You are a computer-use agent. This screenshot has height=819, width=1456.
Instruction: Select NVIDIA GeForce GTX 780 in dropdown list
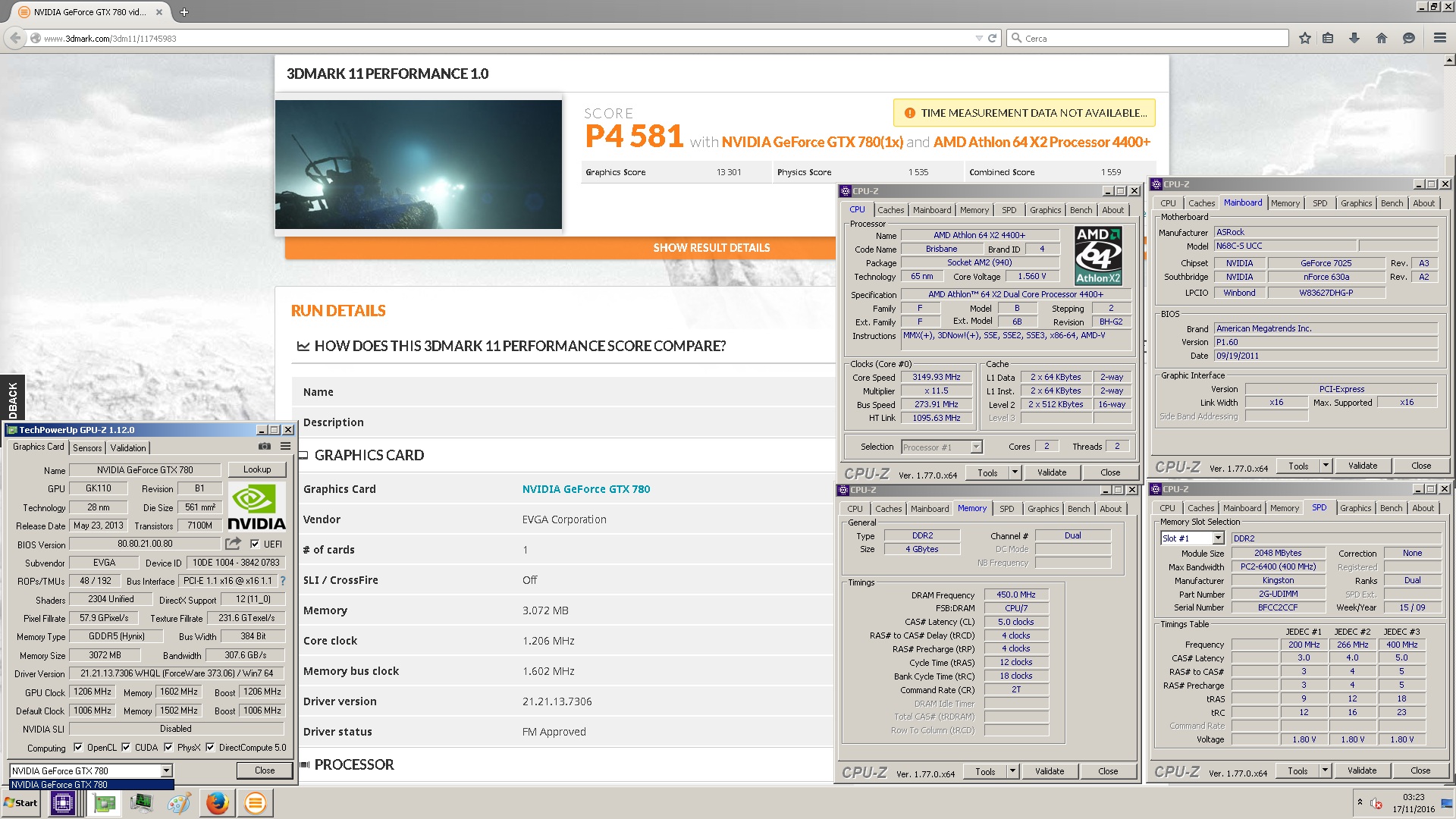coord(92,785)
